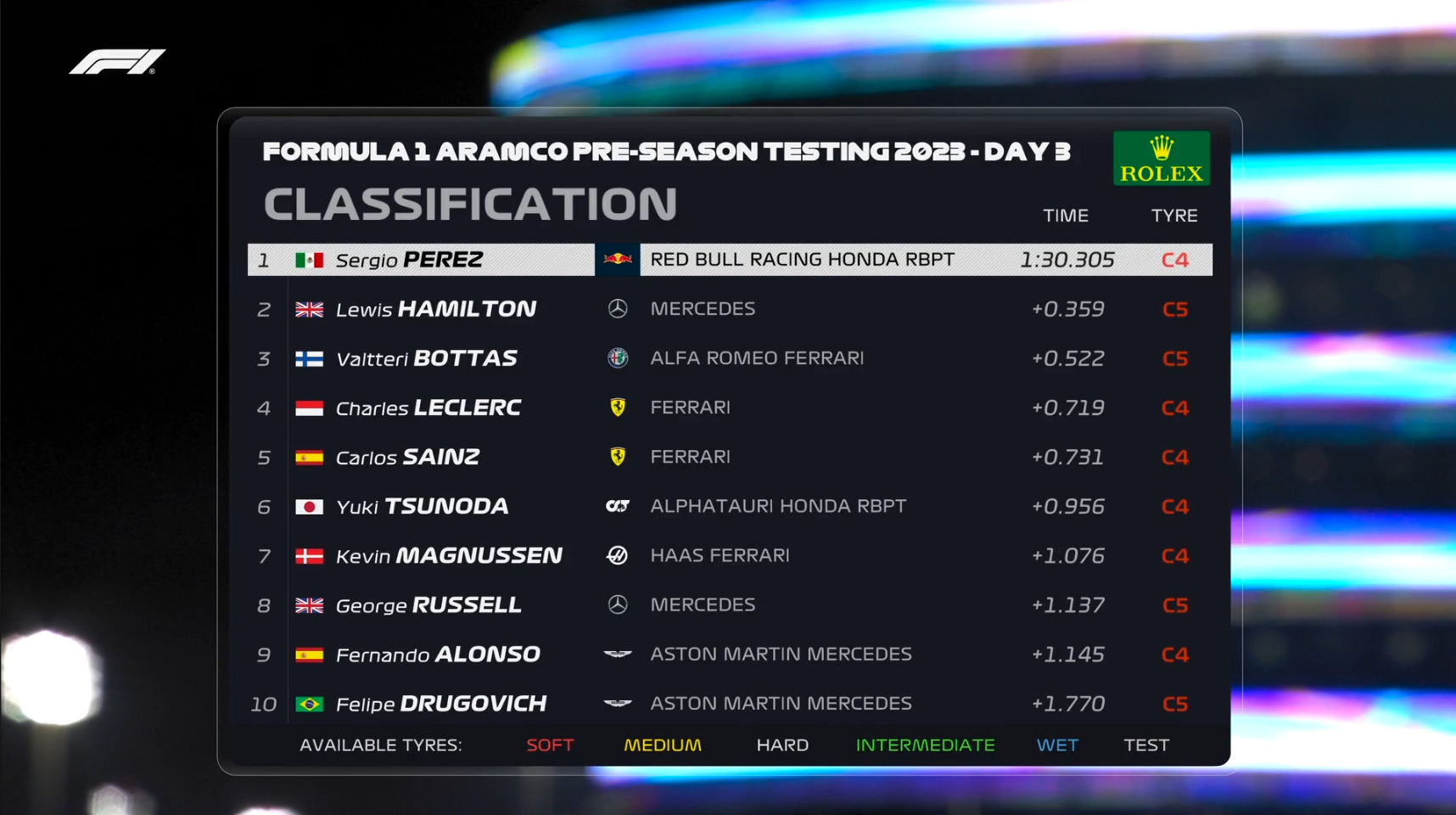The width and height of the screenshot is (1456, 815).
Task: Click the TIME column header
Action: (1066, 216)
